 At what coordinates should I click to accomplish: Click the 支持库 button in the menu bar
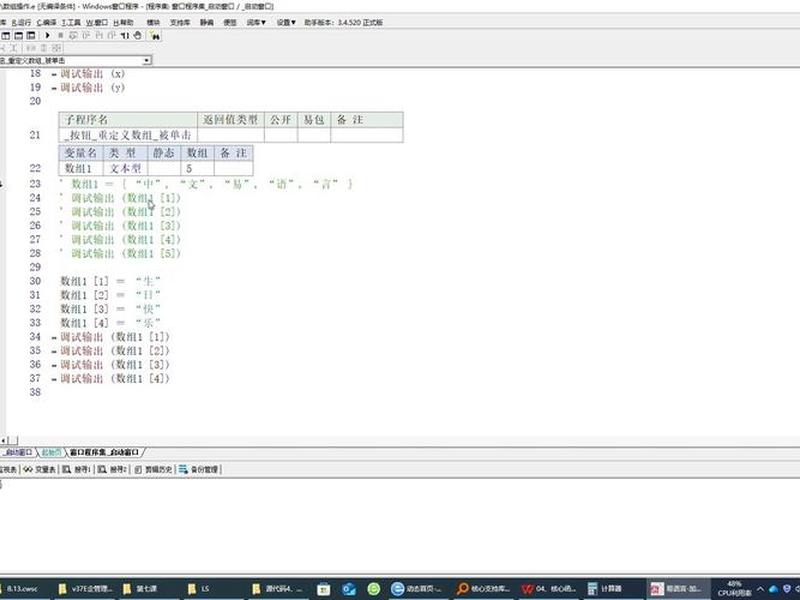point(180,22)
